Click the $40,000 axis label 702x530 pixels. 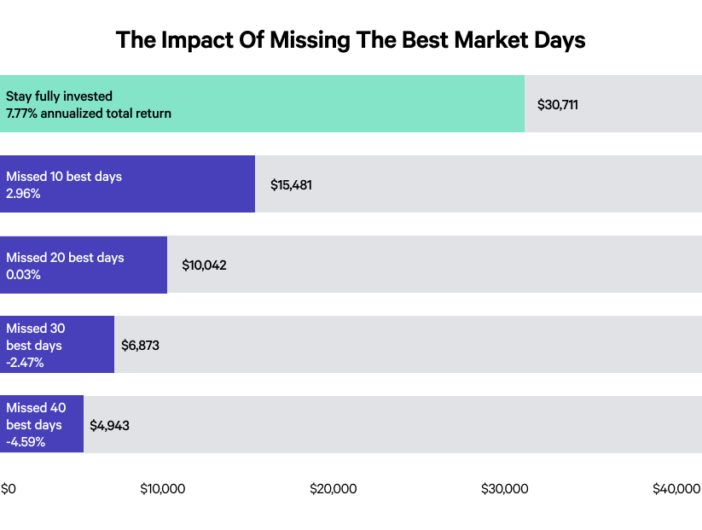[x=676, y=489]
